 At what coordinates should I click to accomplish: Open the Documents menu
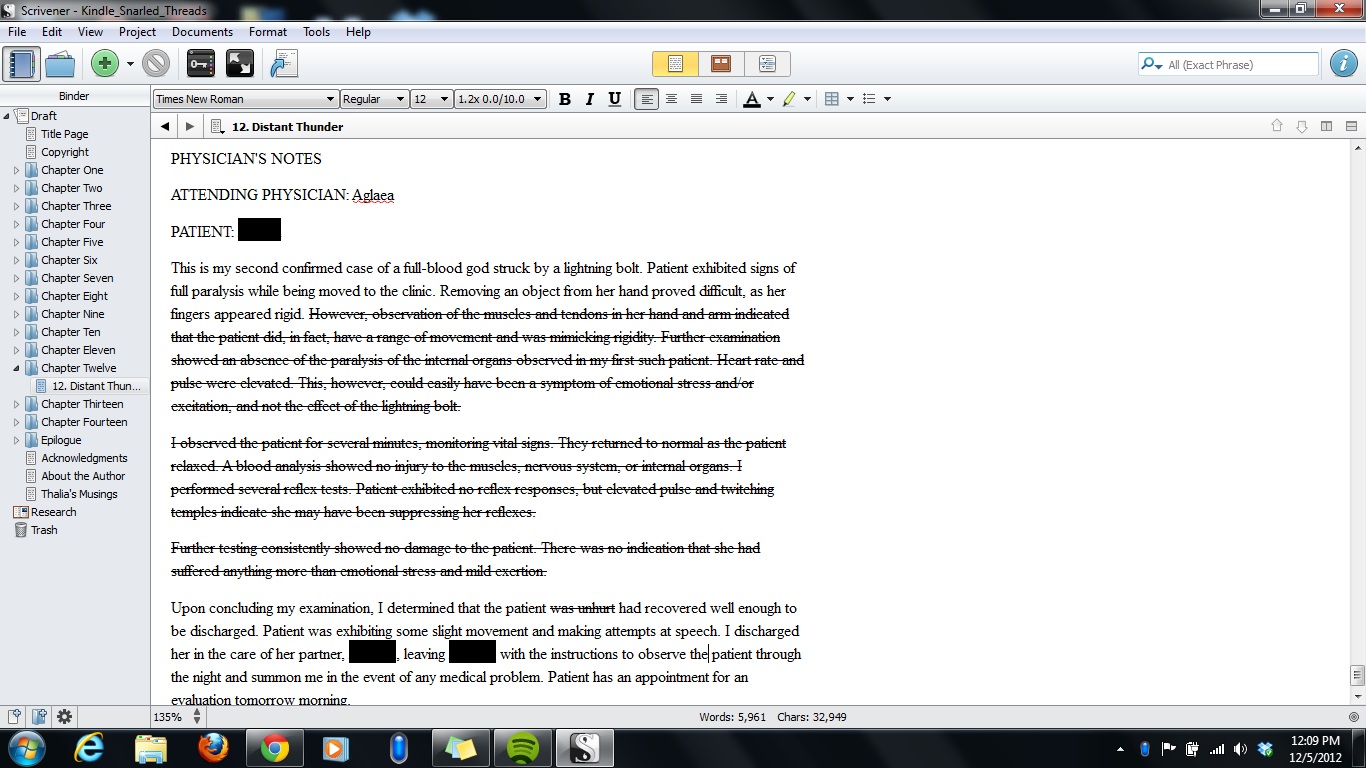202,32
